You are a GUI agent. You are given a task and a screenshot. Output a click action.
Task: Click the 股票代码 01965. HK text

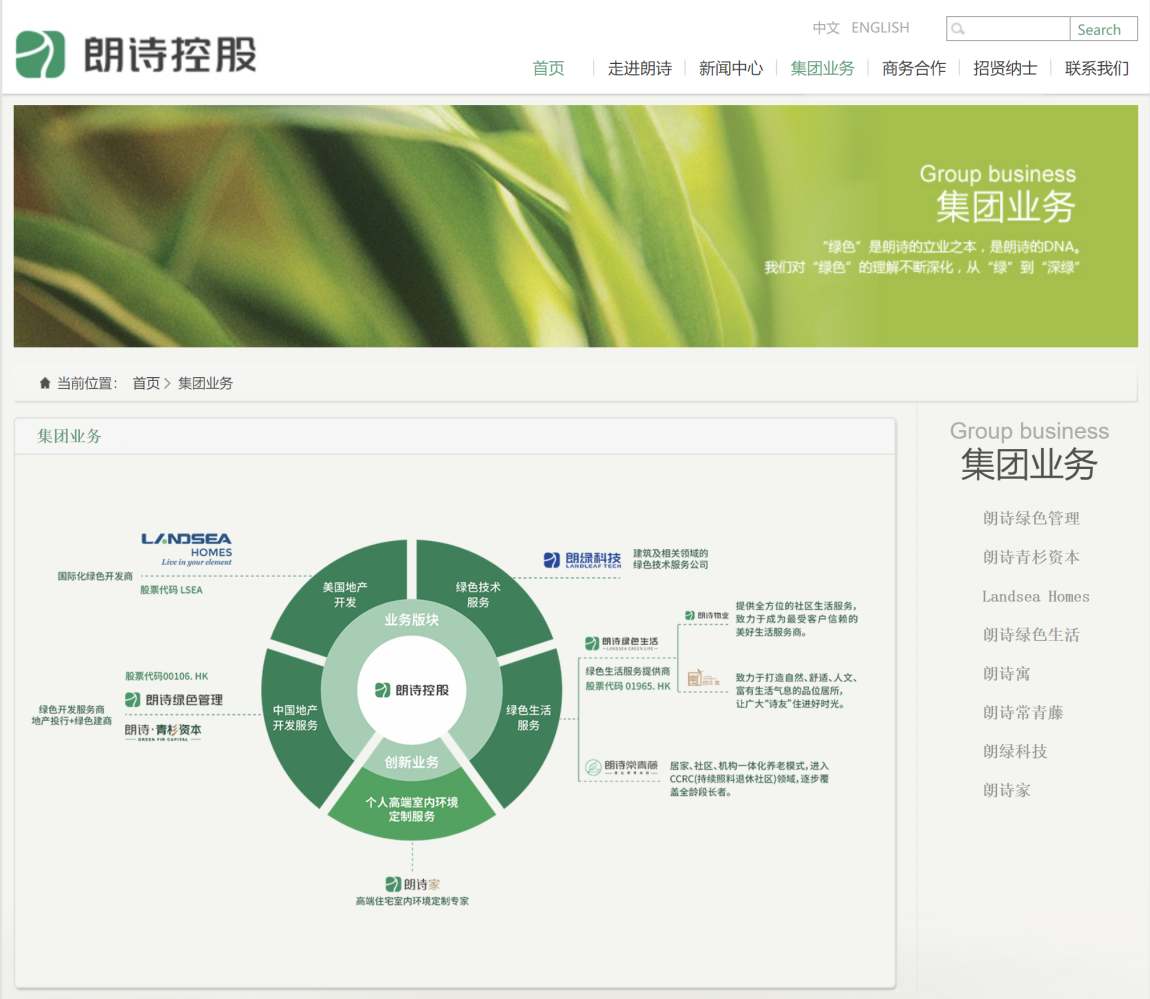[x=628, y=687]
